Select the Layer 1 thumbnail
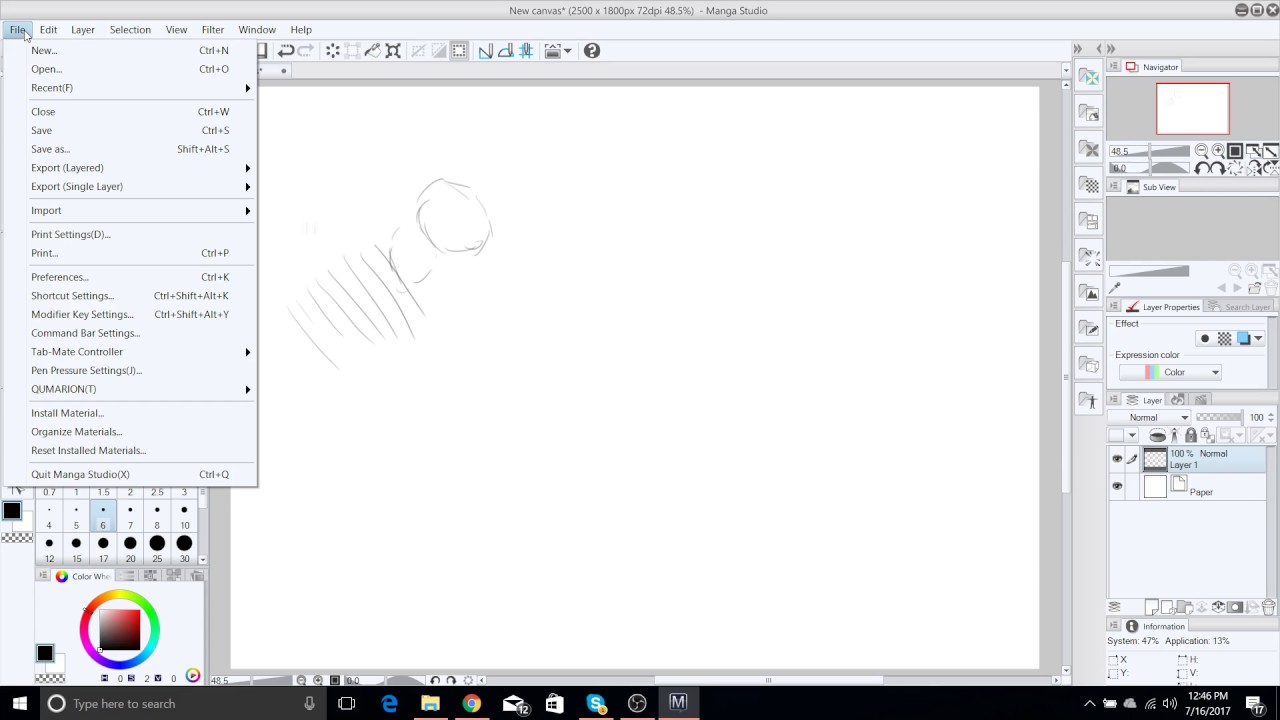The width and height of the screenshot is (1280, 720). 1155,459
